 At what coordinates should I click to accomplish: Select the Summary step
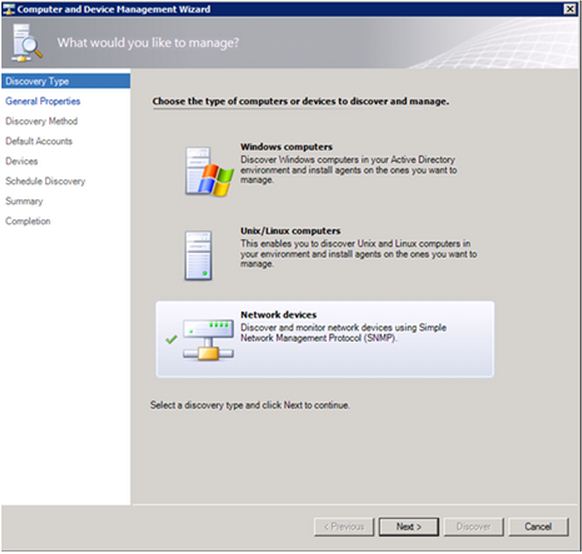point(24,201)
